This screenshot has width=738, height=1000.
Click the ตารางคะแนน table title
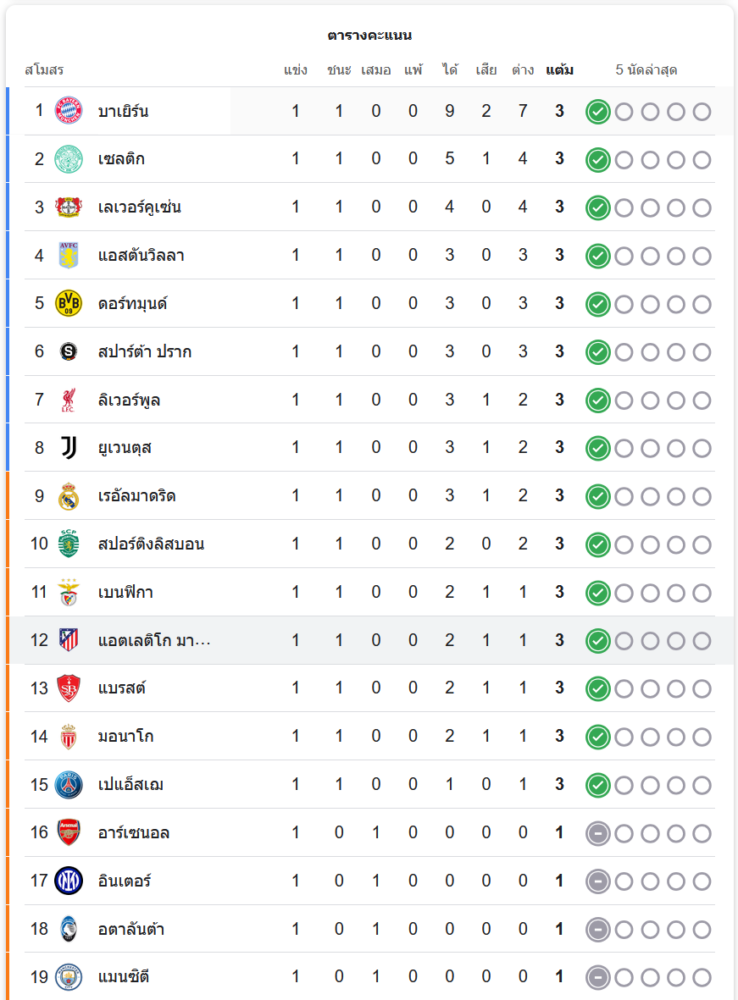coord(369,35)
